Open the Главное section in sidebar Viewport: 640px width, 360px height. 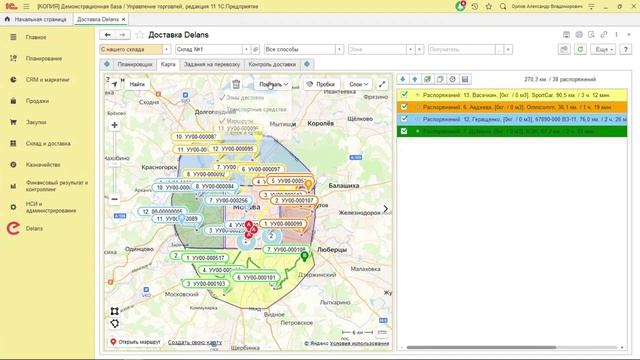[36, 37]
